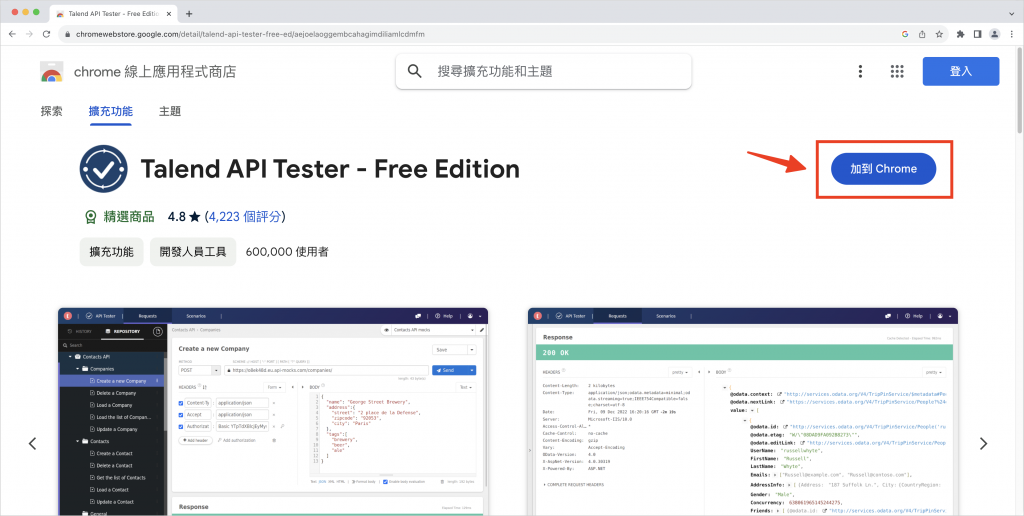Click the 600,000 使用者 user count text
This screenshot has height=516, width=1024.
(x=287, y=251)
